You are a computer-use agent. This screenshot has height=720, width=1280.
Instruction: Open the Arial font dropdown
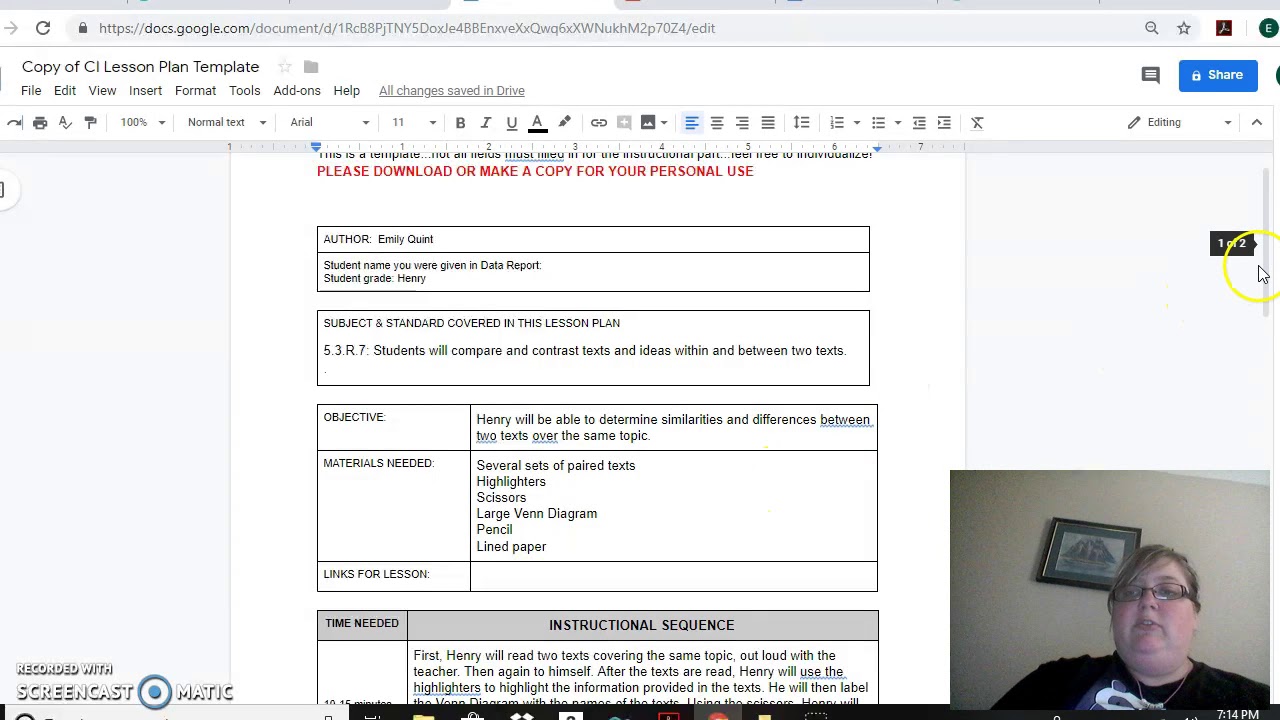(x=330, y=122)
